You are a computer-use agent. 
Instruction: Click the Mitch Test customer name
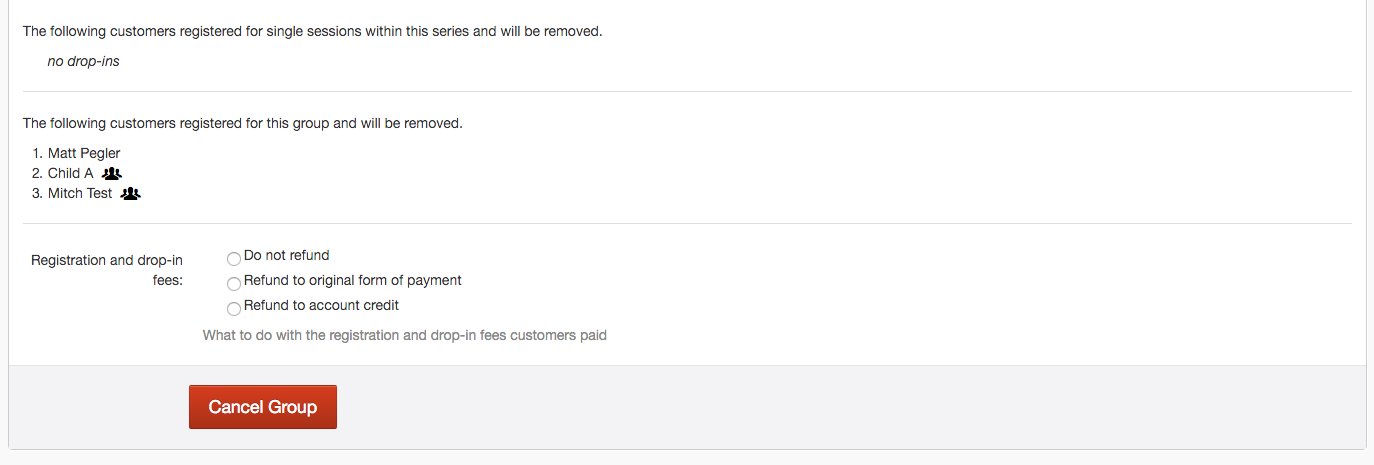tap(80, 193)
